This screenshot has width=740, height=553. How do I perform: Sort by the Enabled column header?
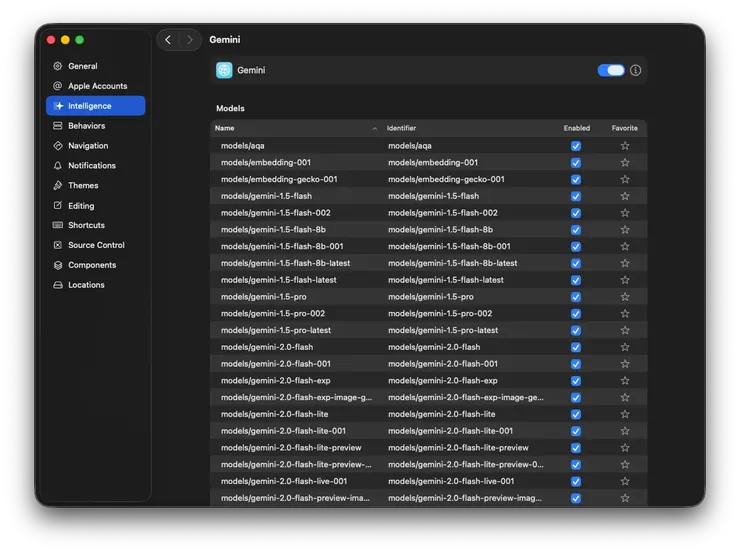[x=576, y=128]
